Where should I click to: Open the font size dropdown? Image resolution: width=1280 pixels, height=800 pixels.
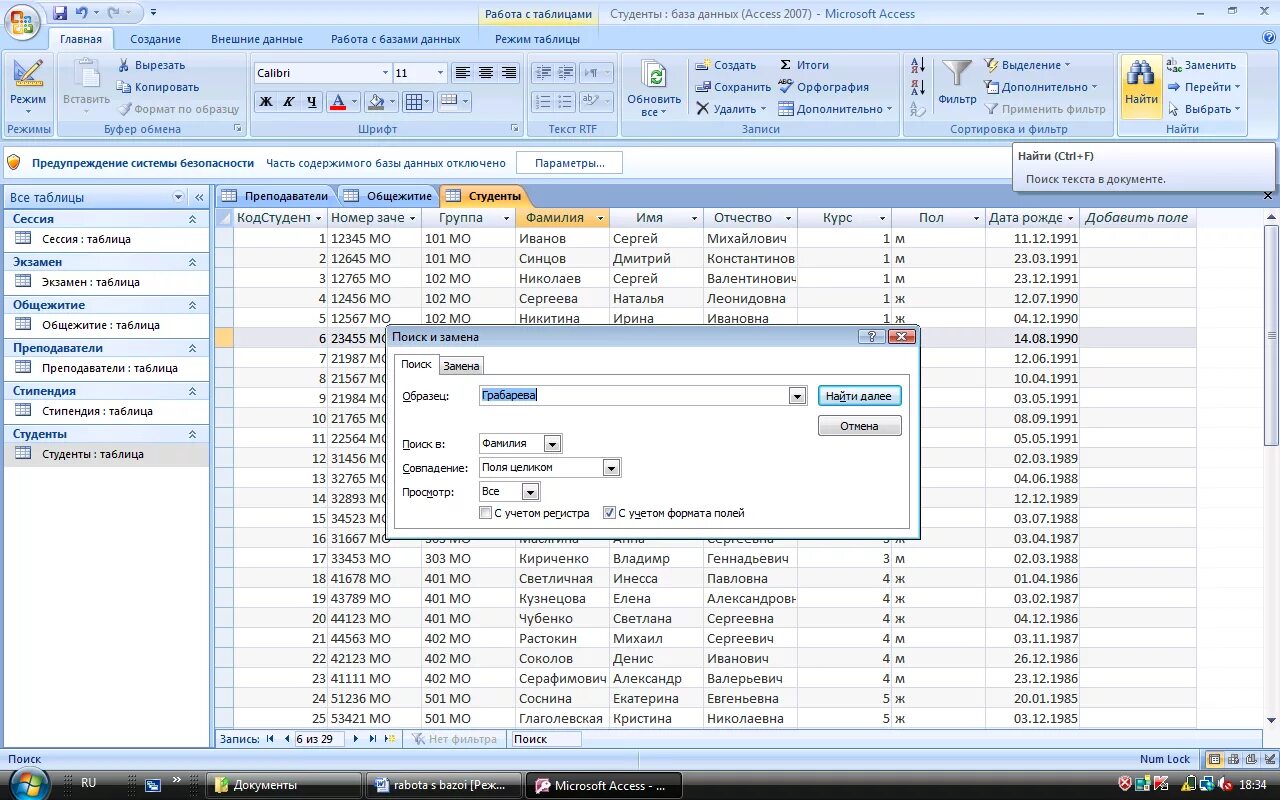440,73
